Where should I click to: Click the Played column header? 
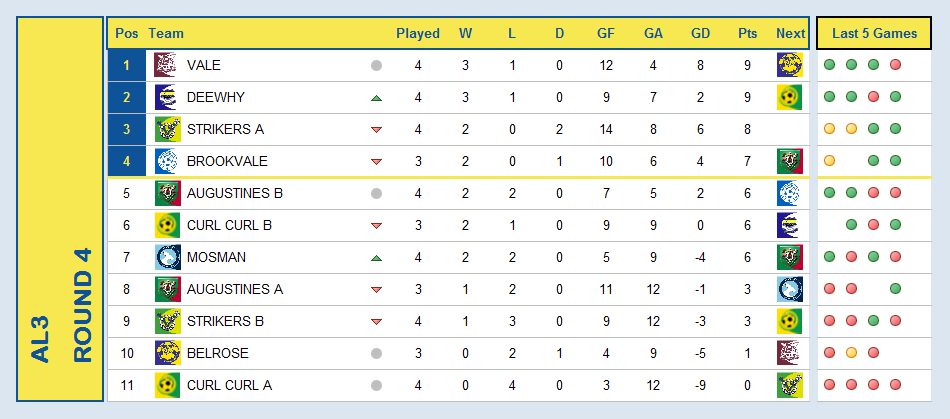pos(418,34)
